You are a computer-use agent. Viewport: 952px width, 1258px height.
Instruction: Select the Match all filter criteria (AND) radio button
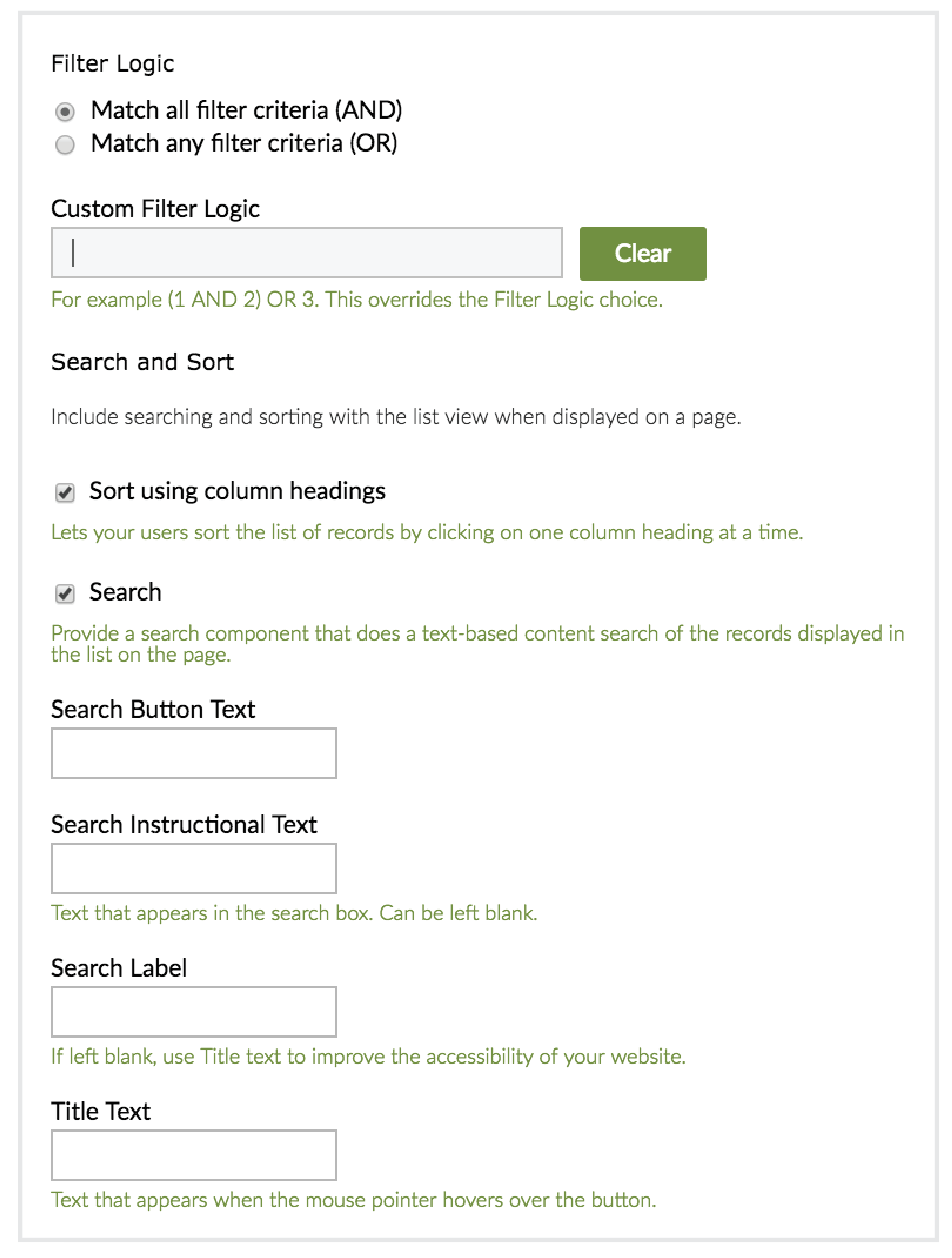[x=65, y=111]
